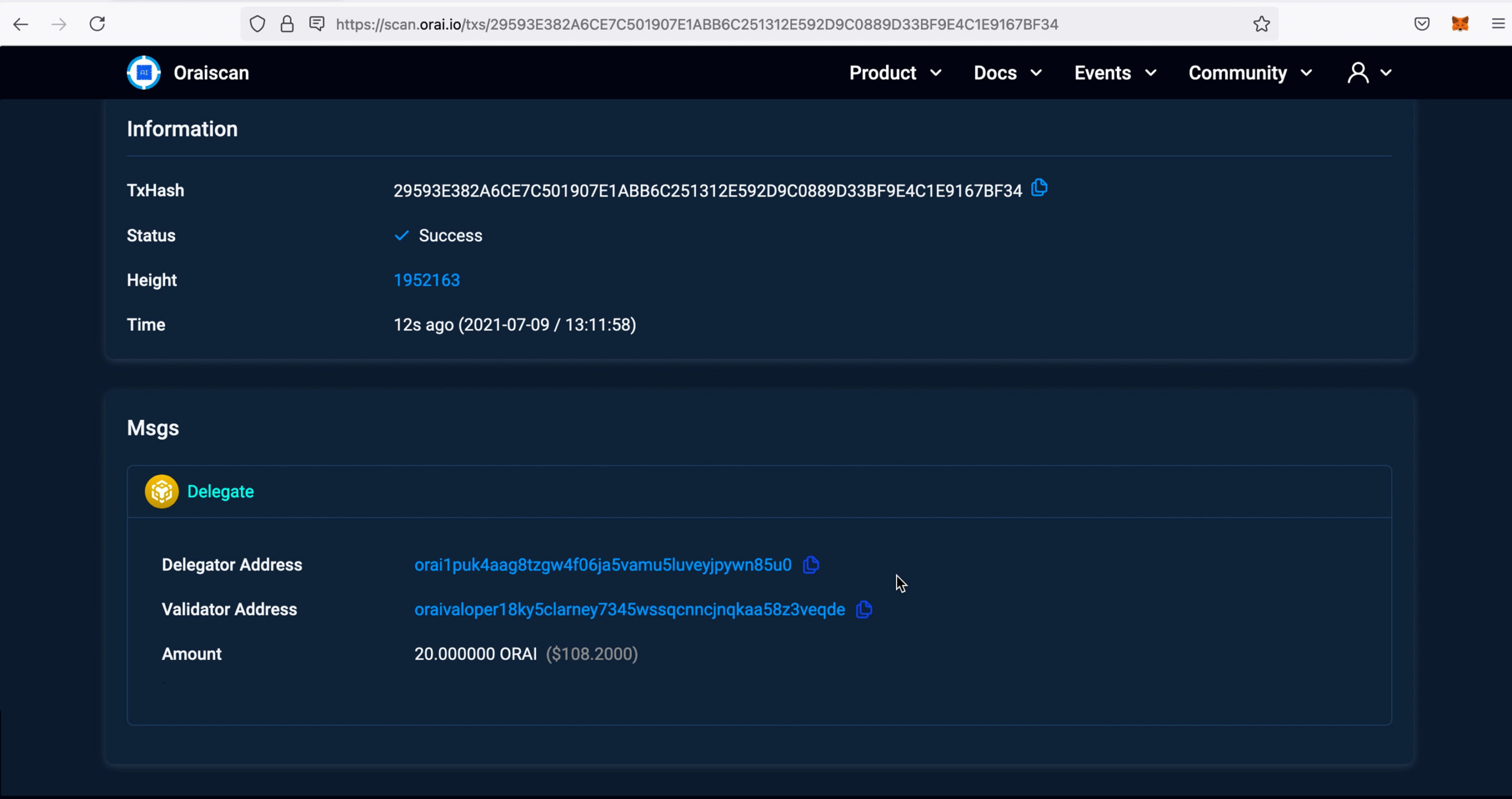Go forward with the browser arrow
The width and height of the screenshot is (1512, 799).
tap(59, 24)
